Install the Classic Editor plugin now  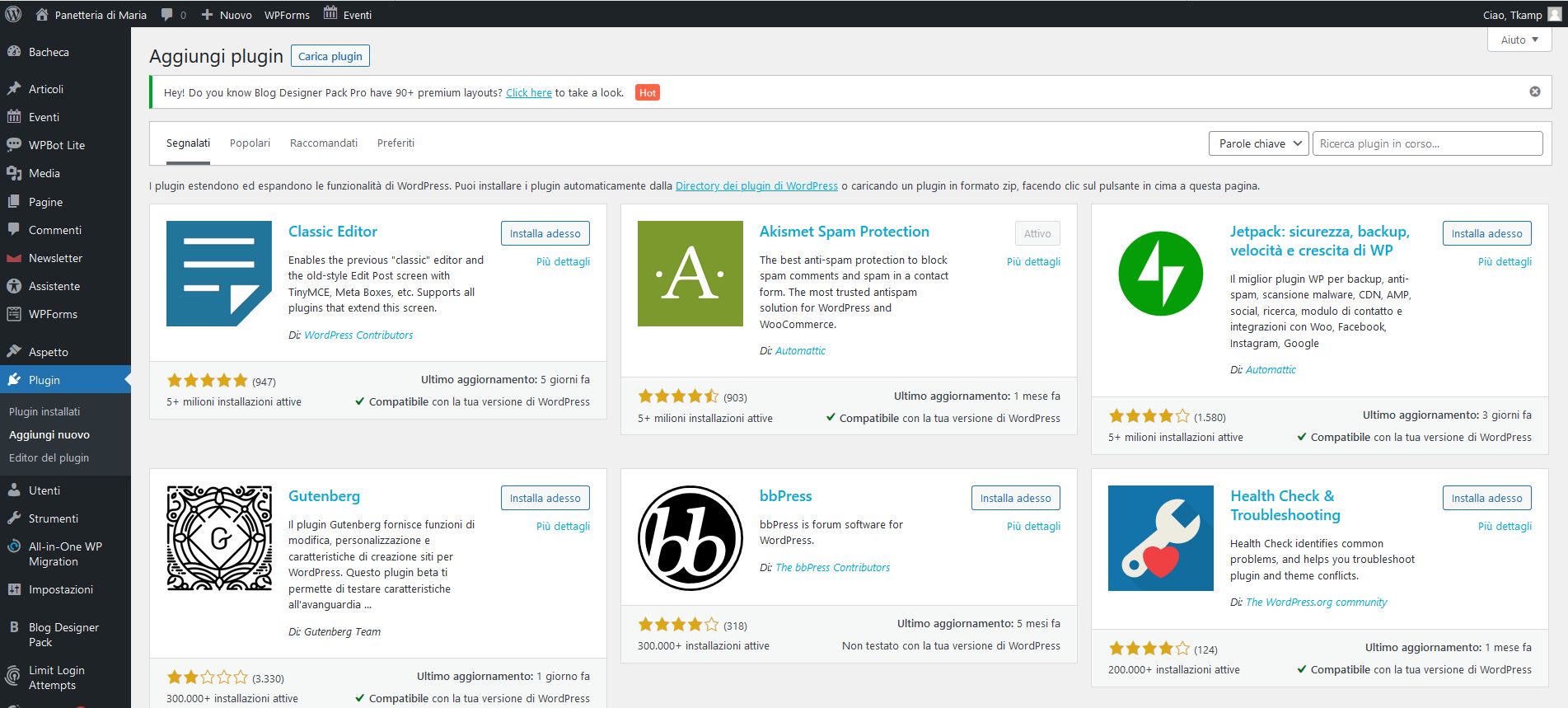tap(545, 233)
